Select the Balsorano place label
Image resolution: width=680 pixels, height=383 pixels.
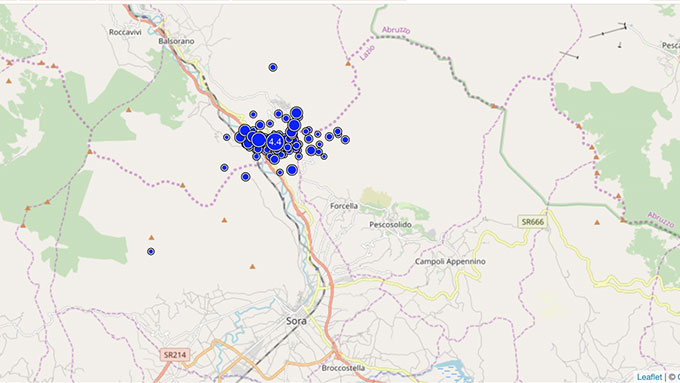click(x=176, y=41)
